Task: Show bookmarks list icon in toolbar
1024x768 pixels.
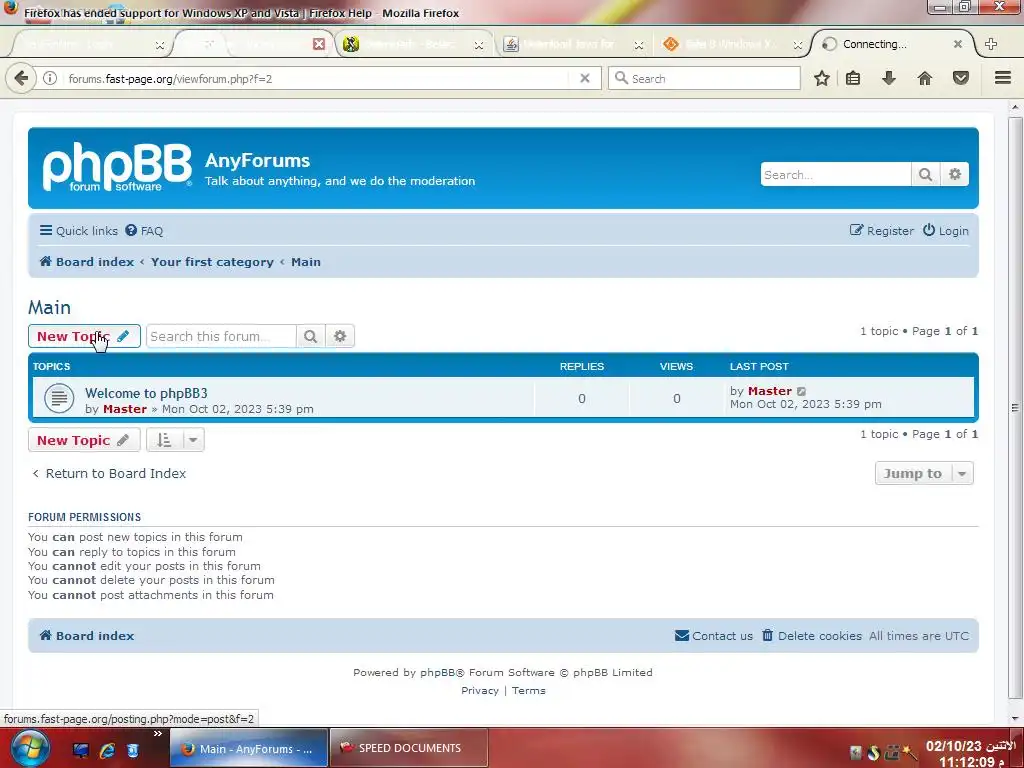Action: point(853,78)
